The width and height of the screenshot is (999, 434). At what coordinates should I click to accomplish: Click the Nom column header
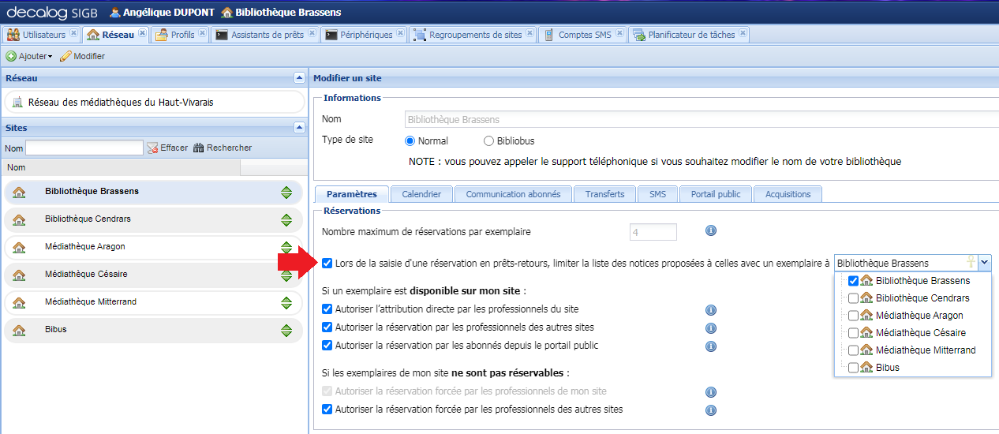point(121,168)
